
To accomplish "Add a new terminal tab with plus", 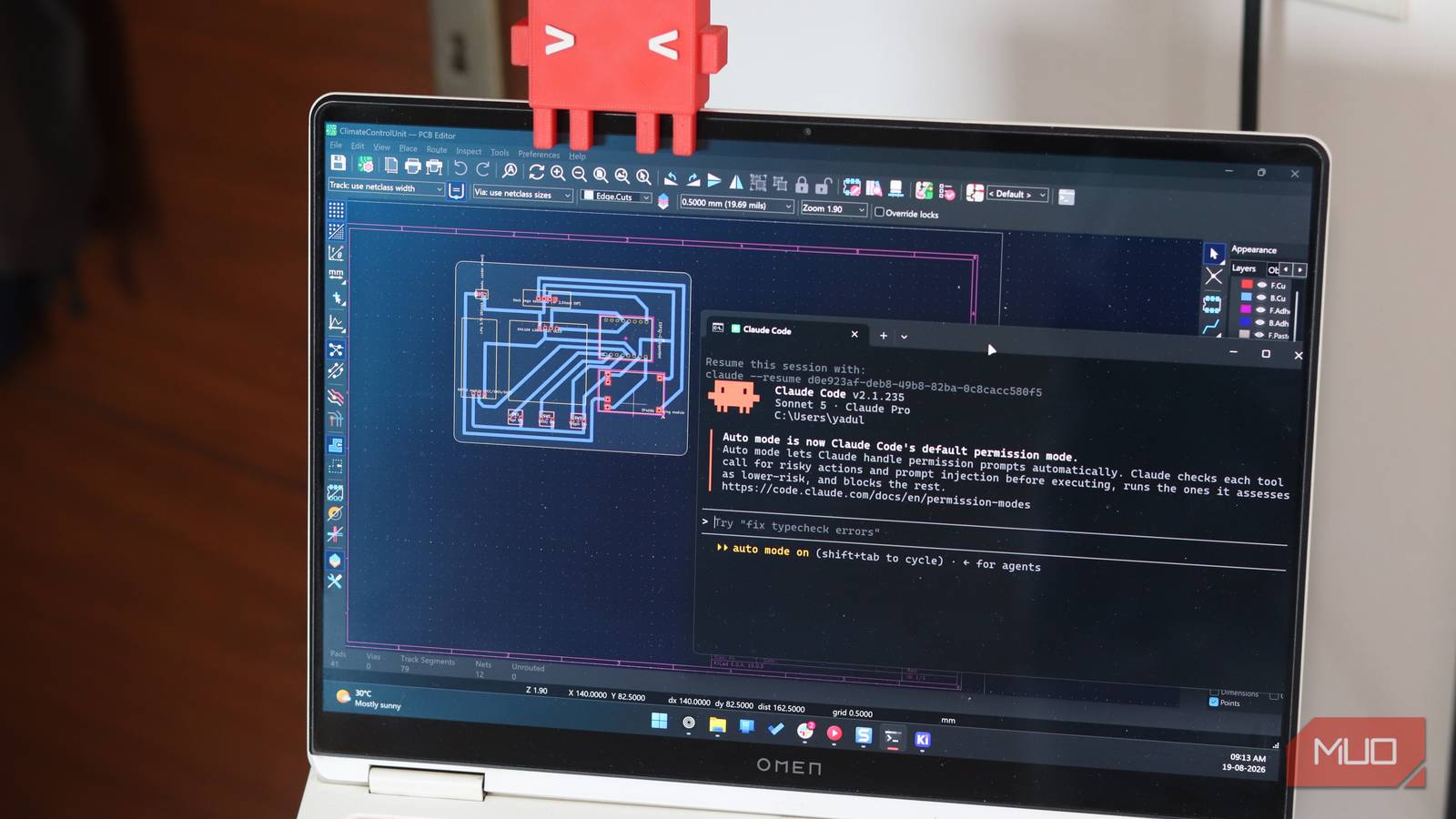I will pos(883,336).
